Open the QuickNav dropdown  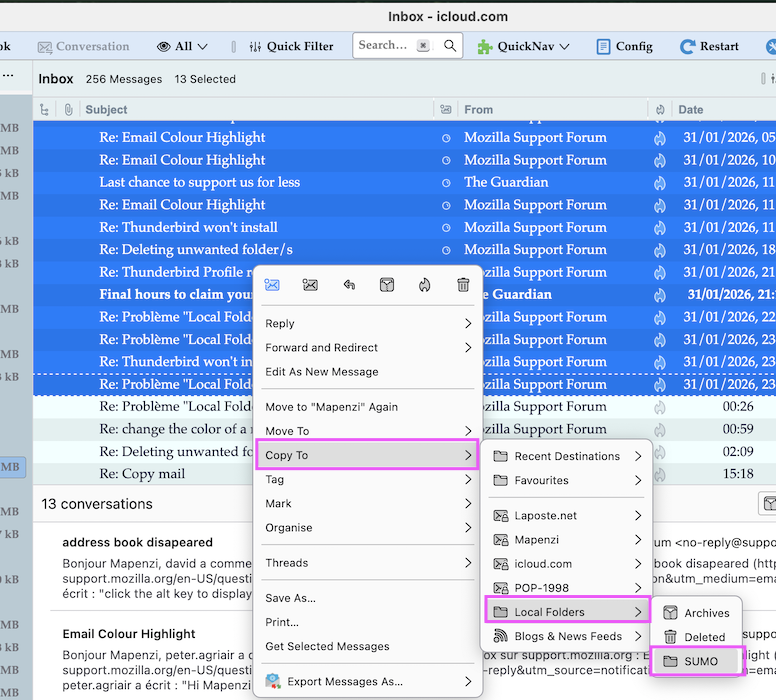523,46
